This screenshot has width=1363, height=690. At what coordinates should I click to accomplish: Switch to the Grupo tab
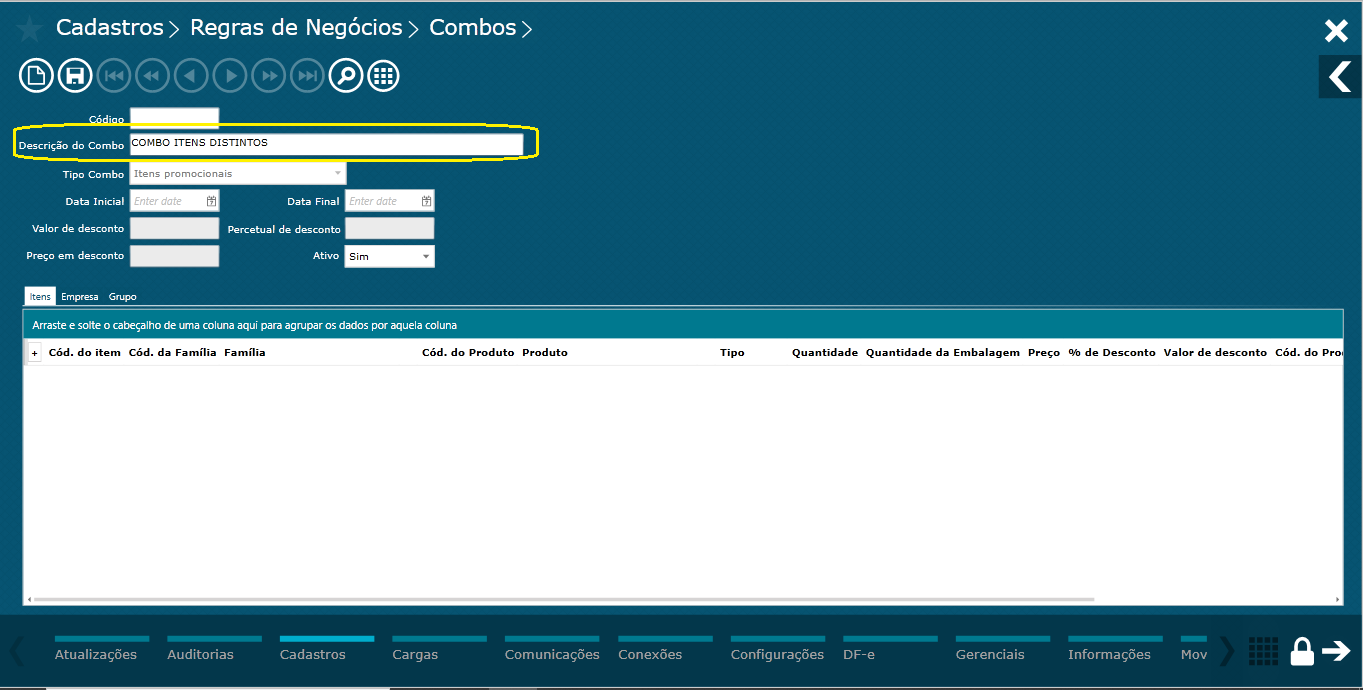pyautogui.click(x=123, y=297)
